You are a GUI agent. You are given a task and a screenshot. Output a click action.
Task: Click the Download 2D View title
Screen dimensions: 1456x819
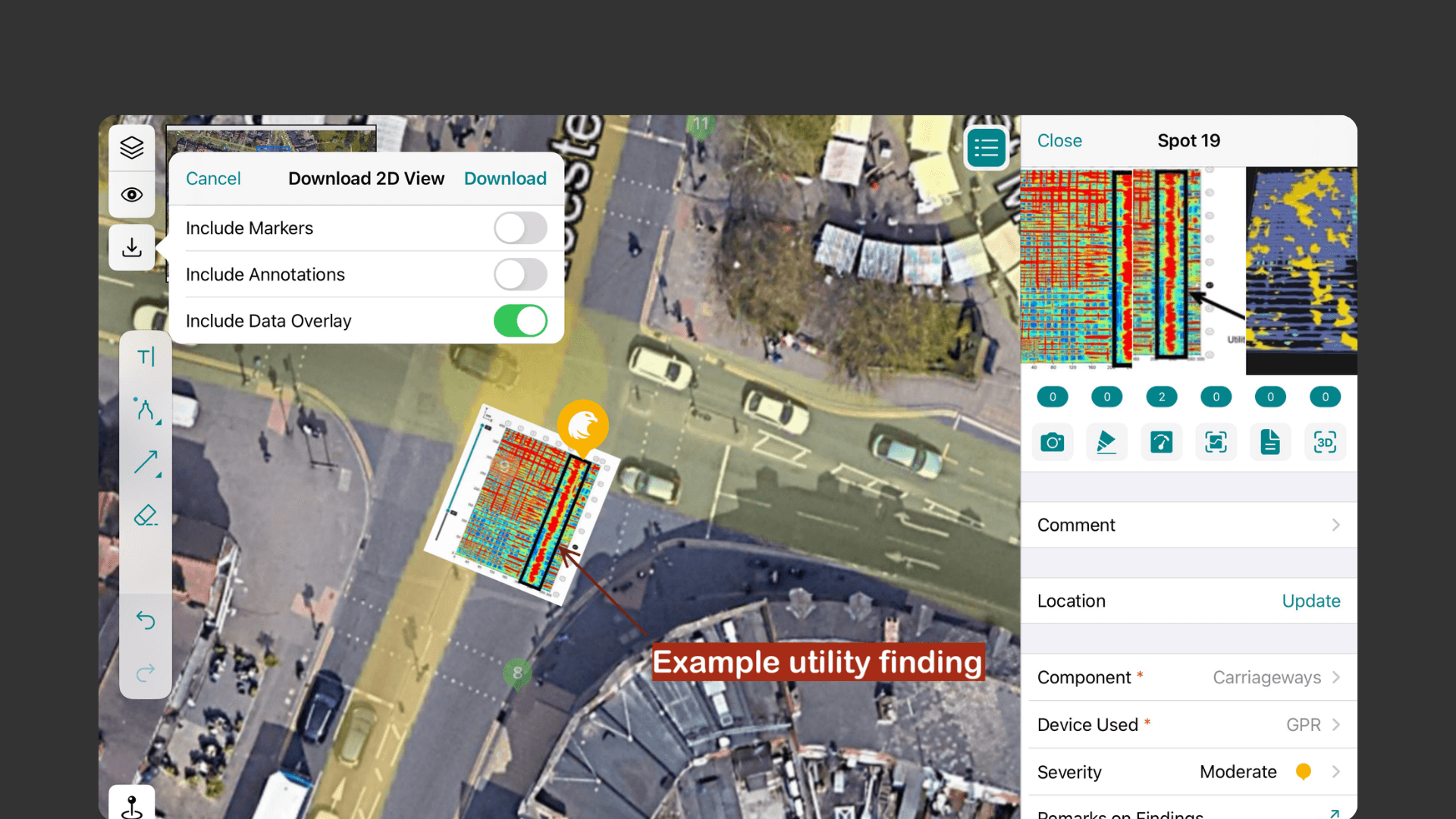[x=366, y=178]
